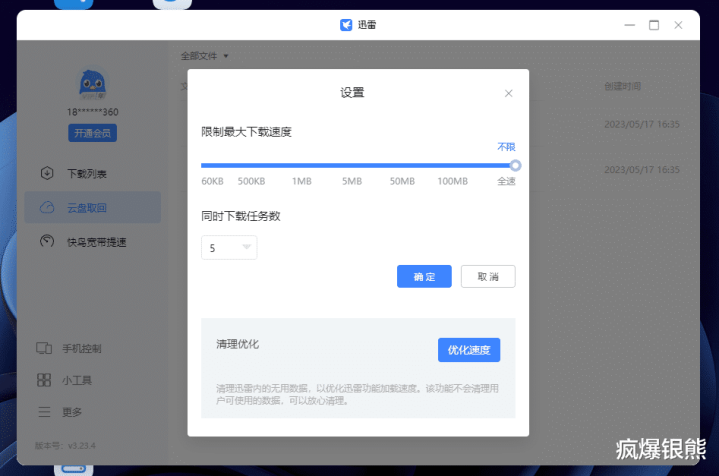The width and height of the screenshot is (719, 476).
Task: Click the 清理优化 heading
Action: coord(238,344)
